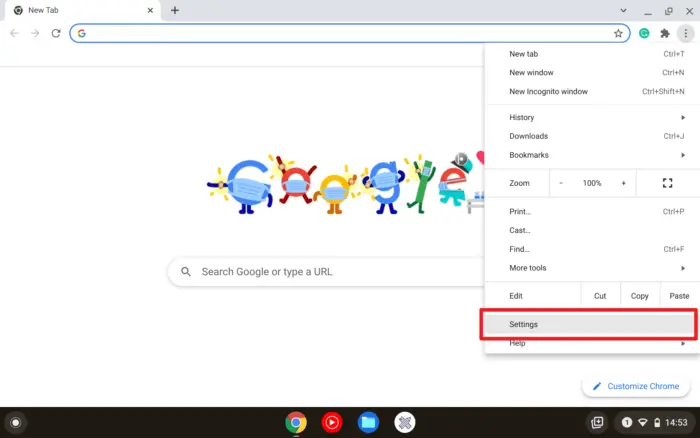Image resolution: width=700 pixels, height=438 pixels.
Task: Expand the More tools submenu
Action: pos(592,268)
